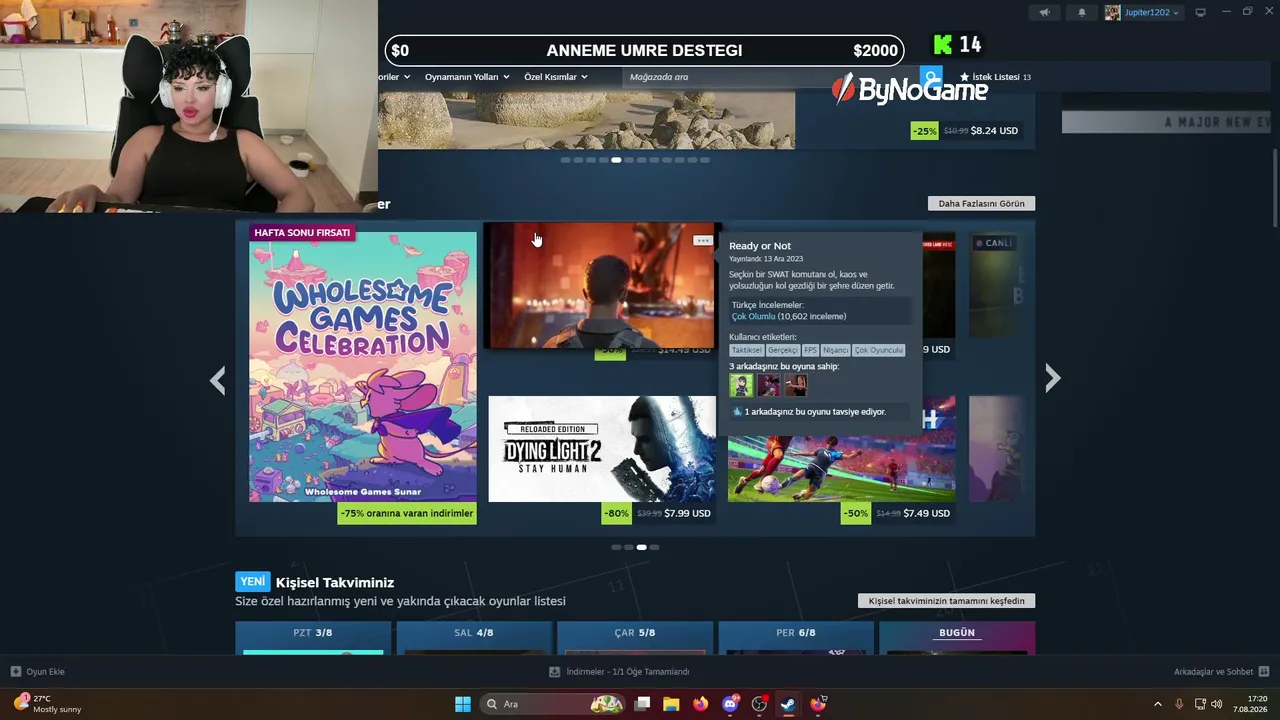Image resolution: width=1280 pixels, height=720 pixels.
Task: Open Discord from the taskbar
Action: tap(730, 704)
